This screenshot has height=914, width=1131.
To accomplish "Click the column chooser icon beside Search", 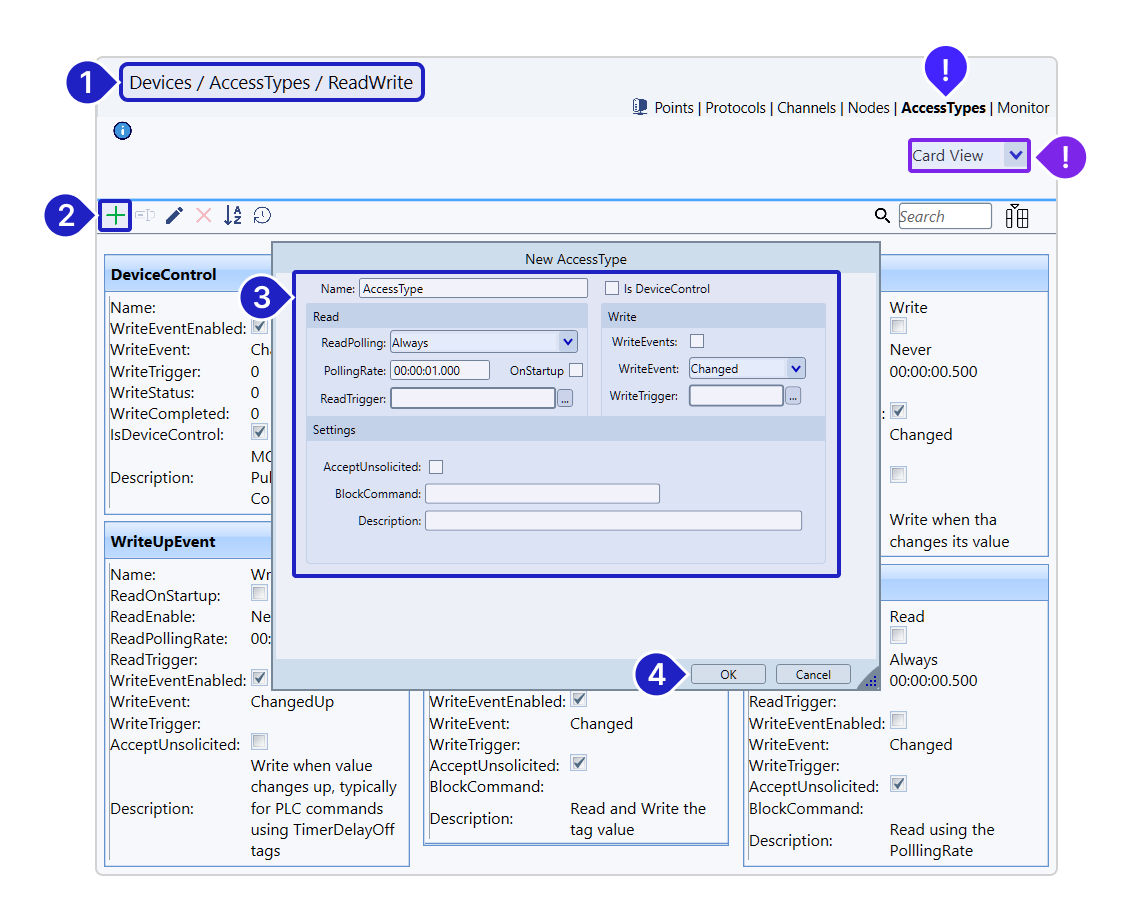I will pyautogui.click(x=1017, y=216).
